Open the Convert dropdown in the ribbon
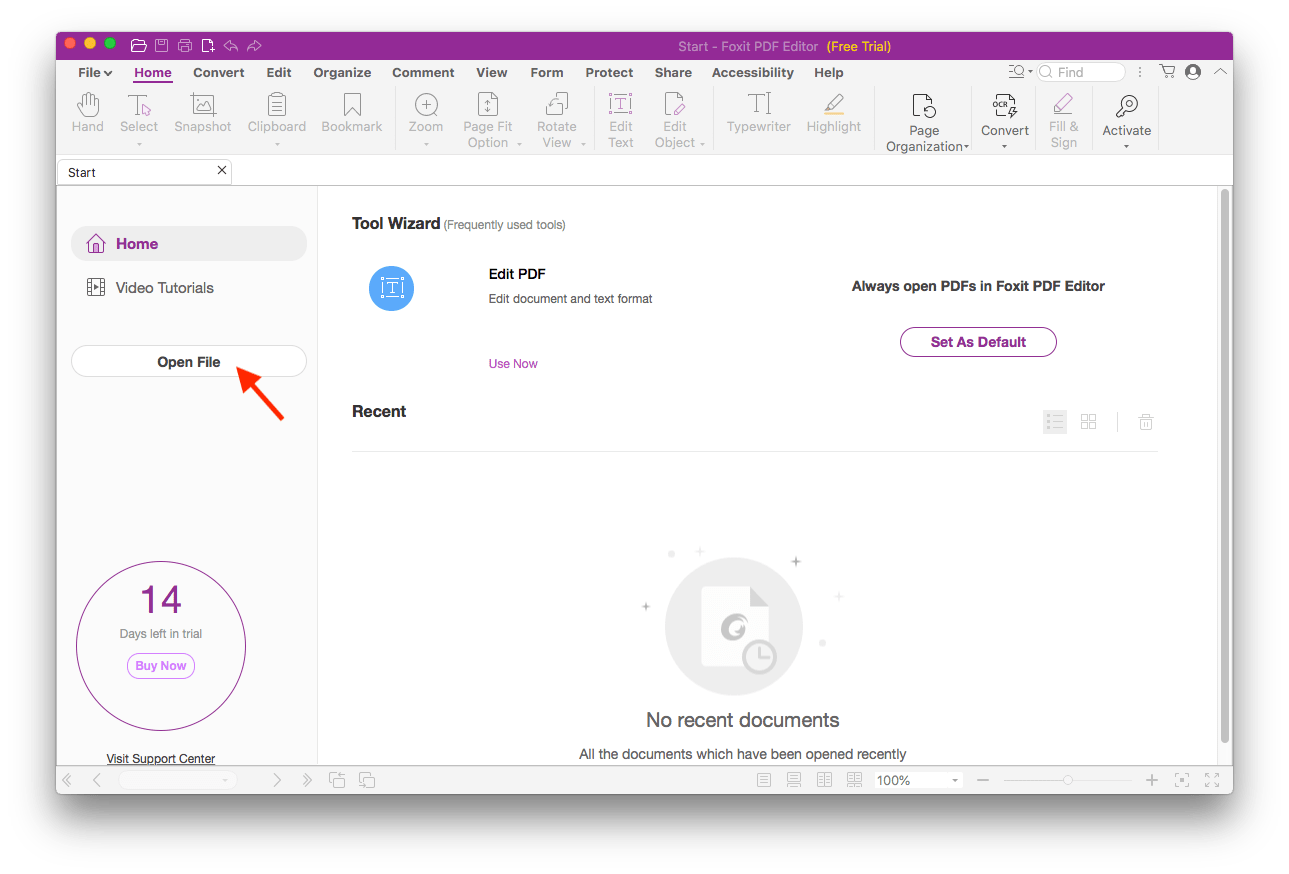 point(1004,118)
